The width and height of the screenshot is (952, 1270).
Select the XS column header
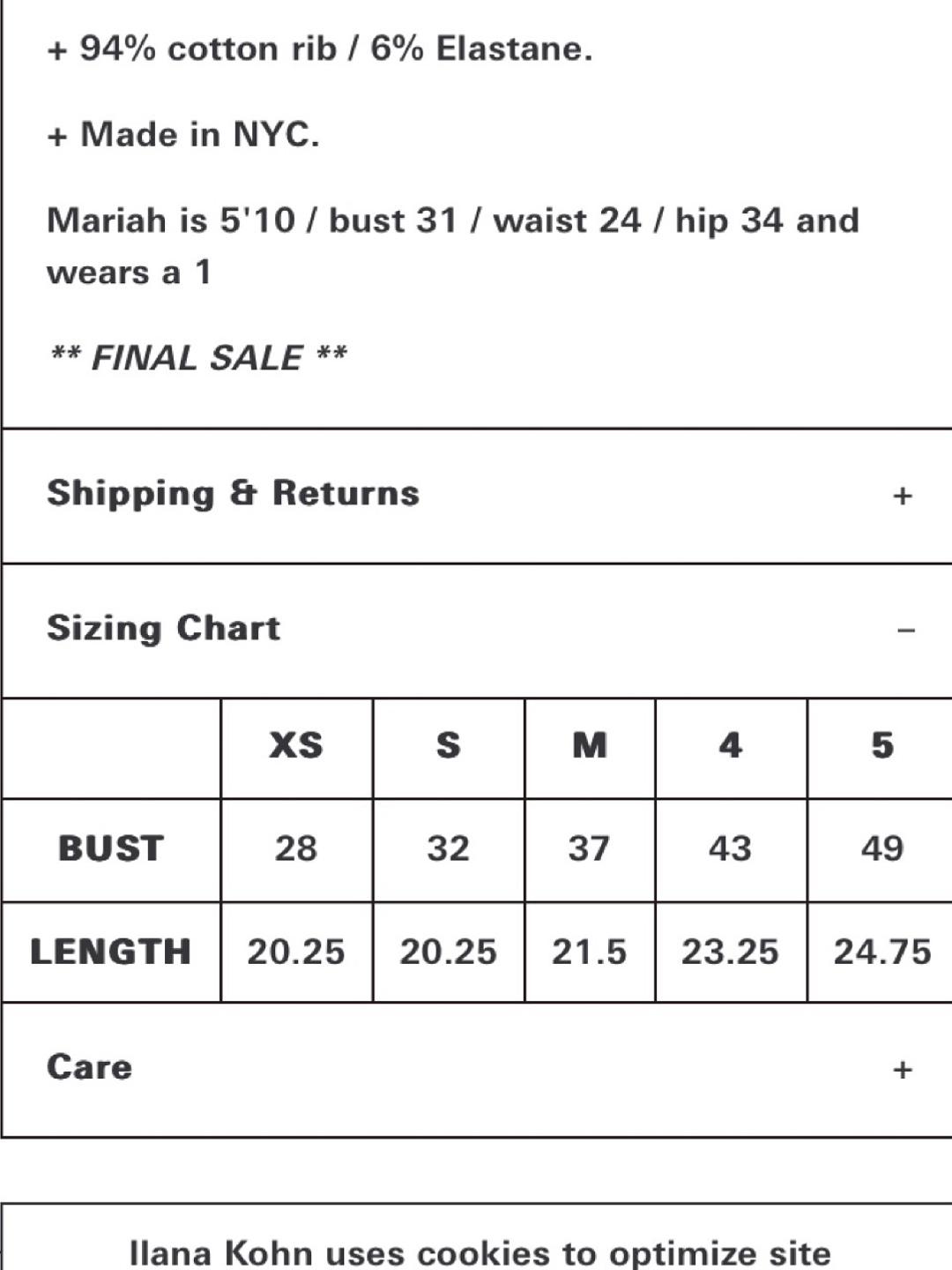[x=296, y=746]
